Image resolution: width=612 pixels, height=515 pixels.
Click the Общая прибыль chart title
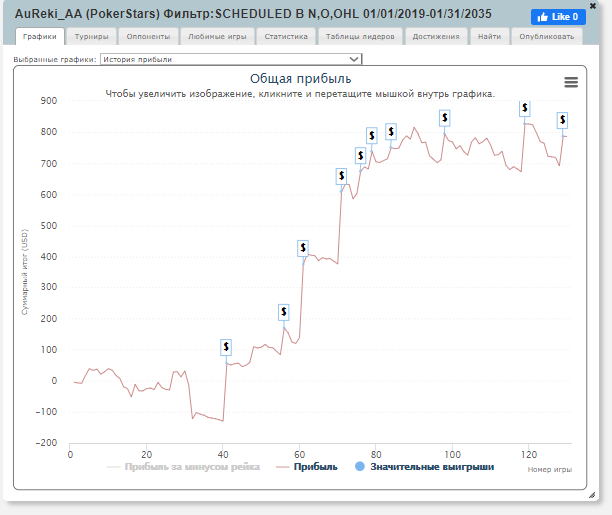[x=301, y=78]
